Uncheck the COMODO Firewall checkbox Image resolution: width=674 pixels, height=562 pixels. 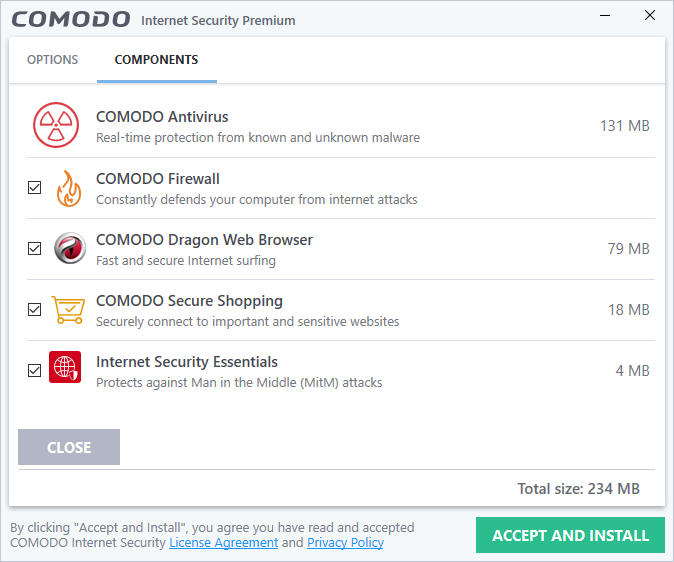pyautogui.click(x=34, y=187)
